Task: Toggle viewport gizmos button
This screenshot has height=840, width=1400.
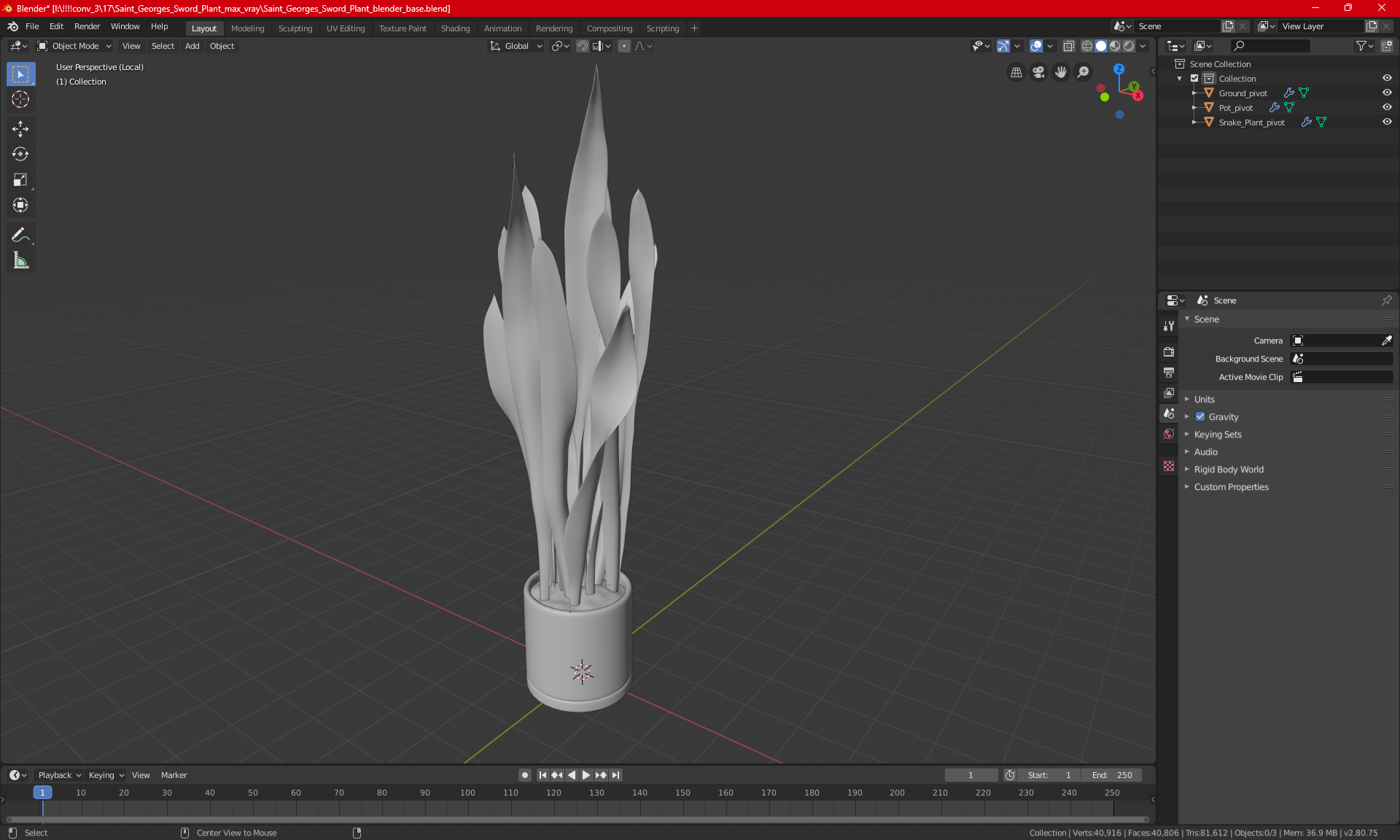Action: (1003, 46)
